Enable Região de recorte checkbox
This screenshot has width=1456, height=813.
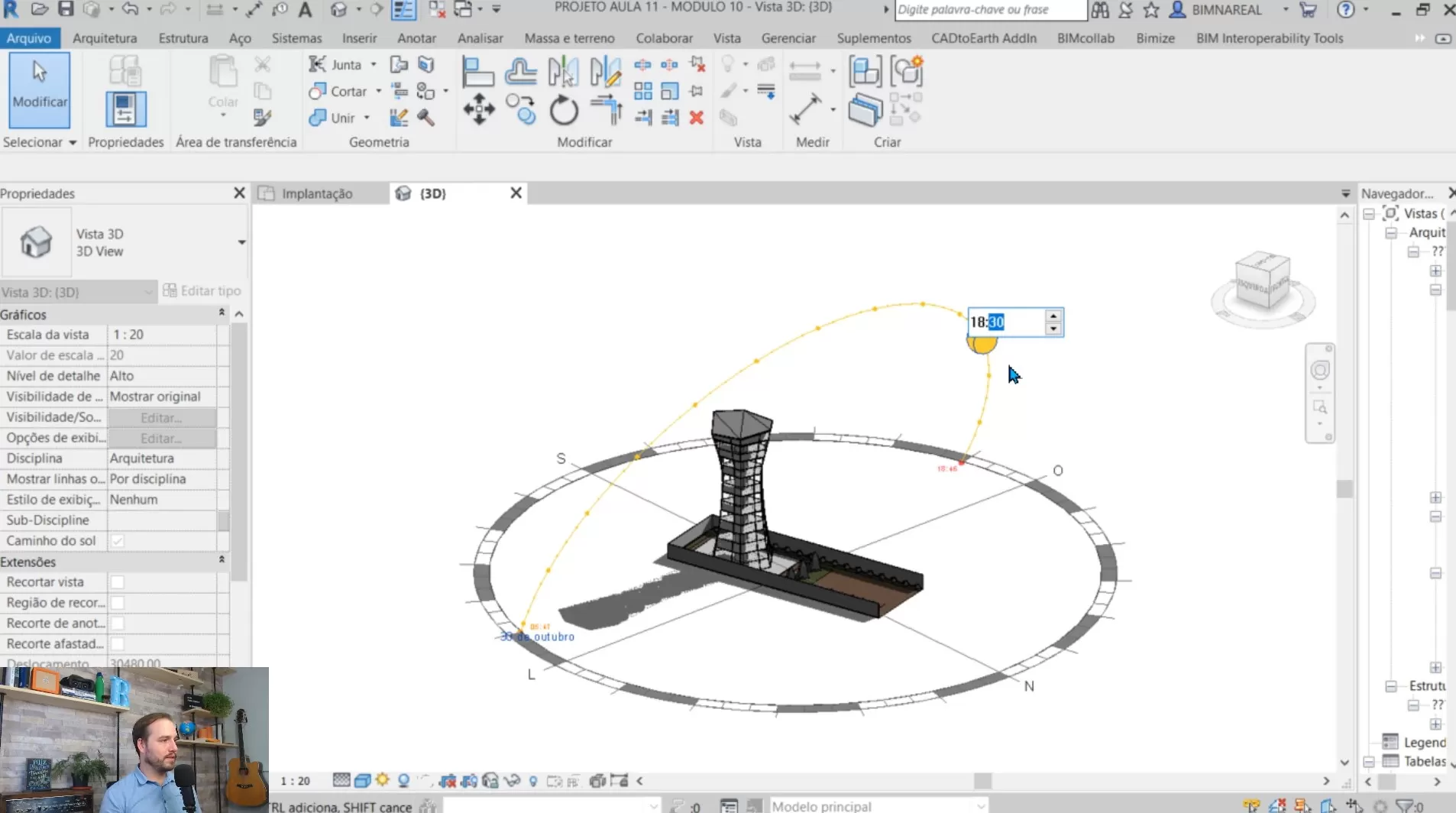click(x=118, y=603)
